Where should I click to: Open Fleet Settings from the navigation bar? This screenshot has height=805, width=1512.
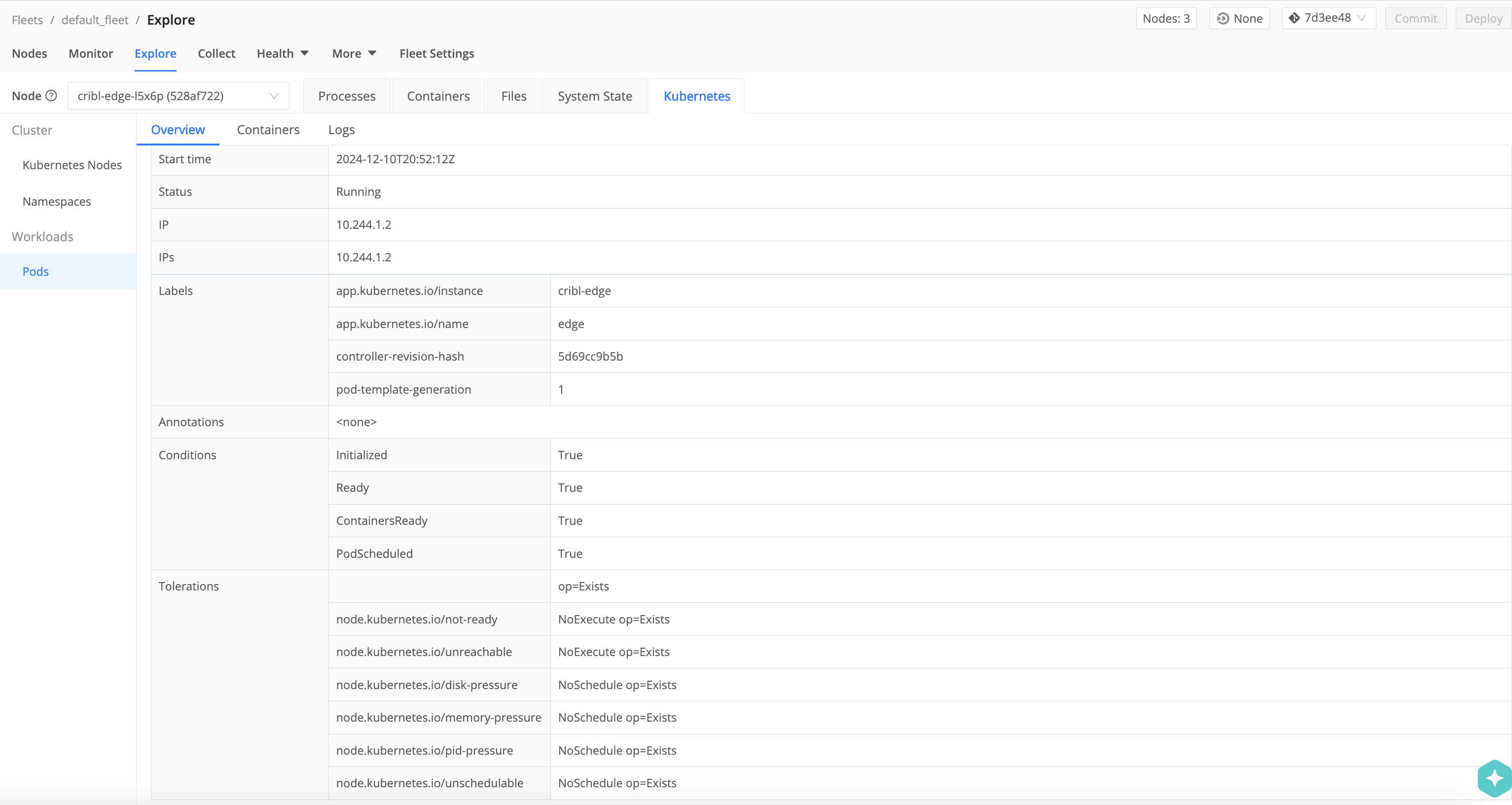[437, 53]
